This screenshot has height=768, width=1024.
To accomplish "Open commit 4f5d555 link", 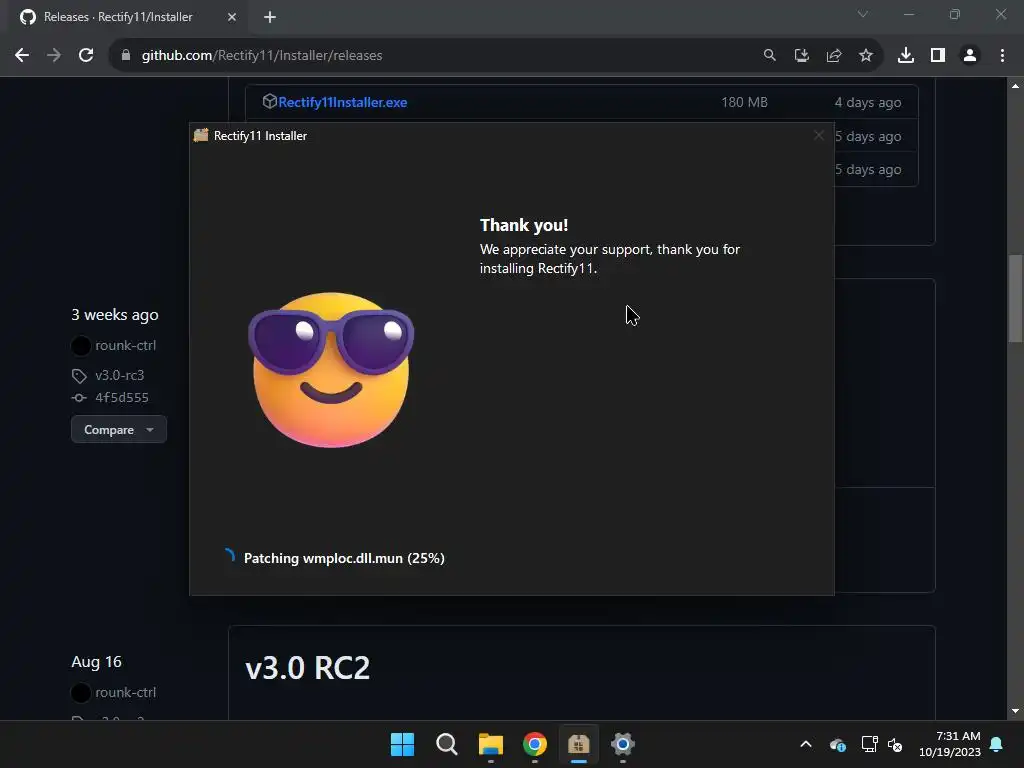I will (x=121, y=398).
